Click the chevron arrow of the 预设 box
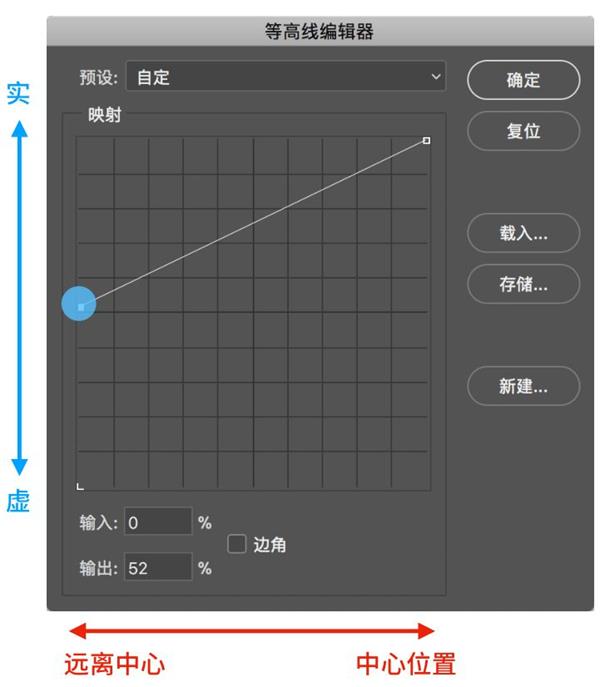The width and height of the screenshot is (600, 687). (435, 77)
